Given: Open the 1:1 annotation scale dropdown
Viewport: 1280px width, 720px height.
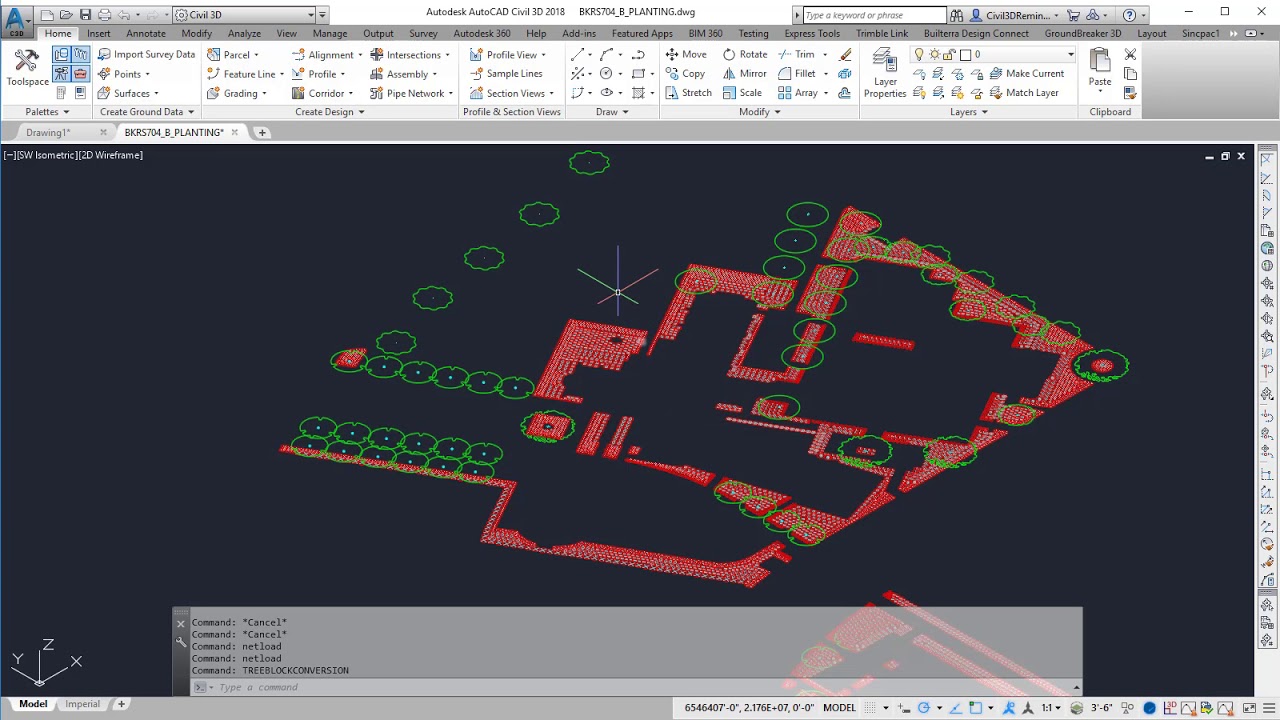Looking at the screenshot, I should click(1051, 707).
